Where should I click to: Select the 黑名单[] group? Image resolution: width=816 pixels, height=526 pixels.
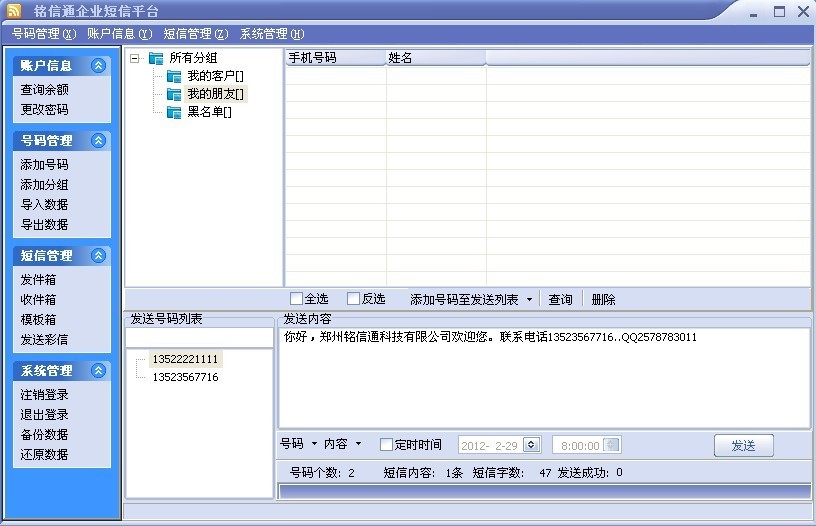209,112
